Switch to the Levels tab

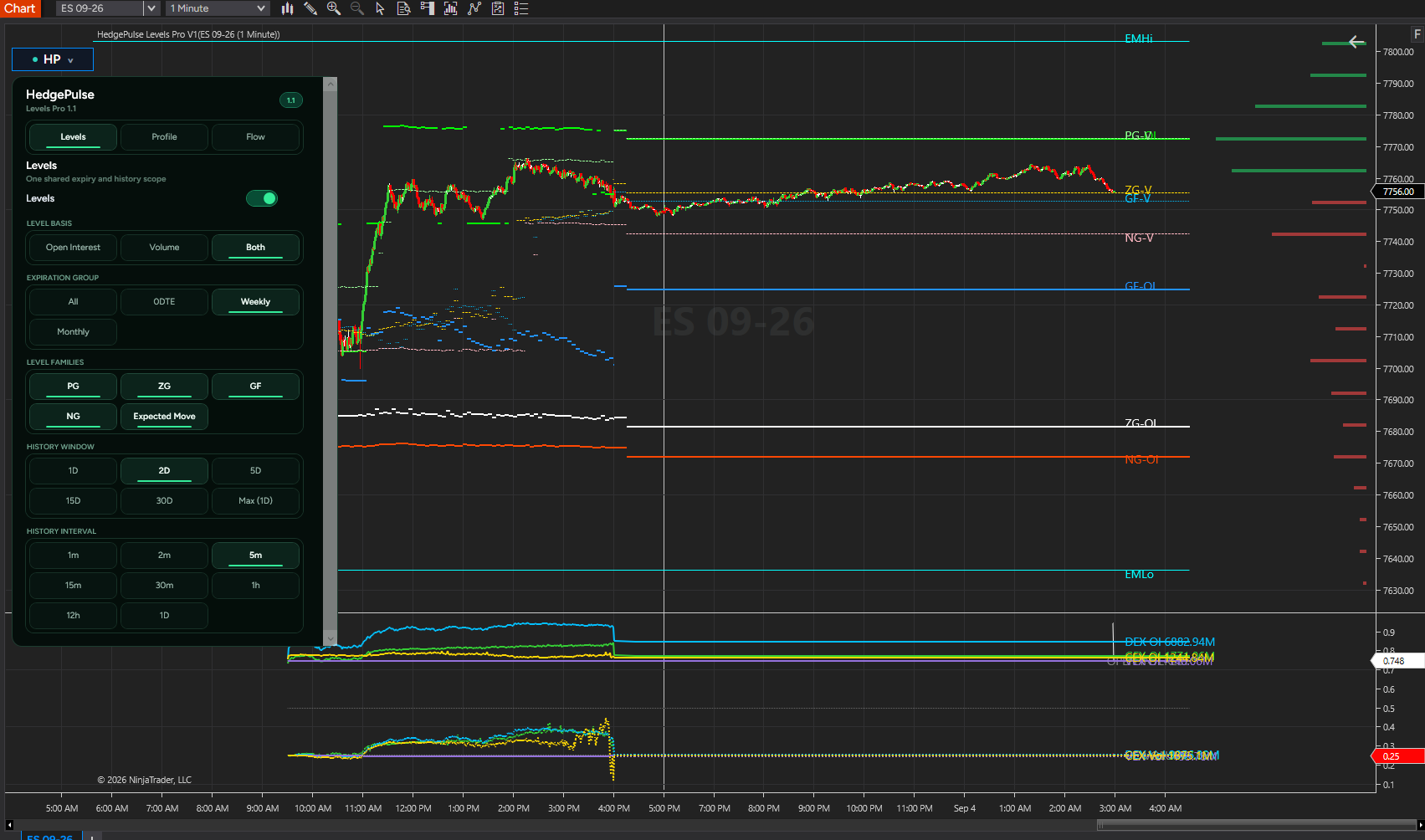[x=73, y=137]
